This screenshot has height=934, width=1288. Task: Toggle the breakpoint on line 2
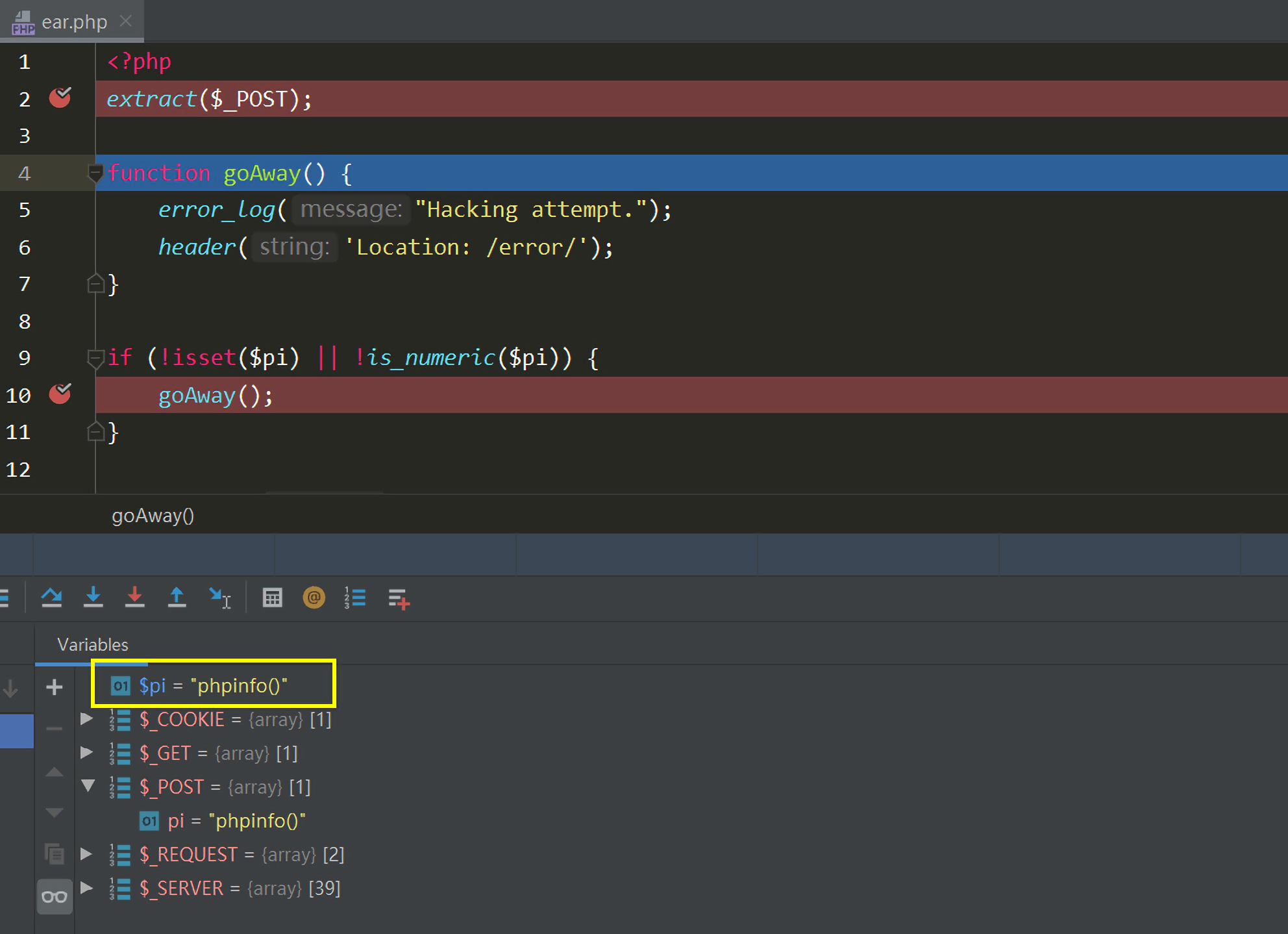60,98
